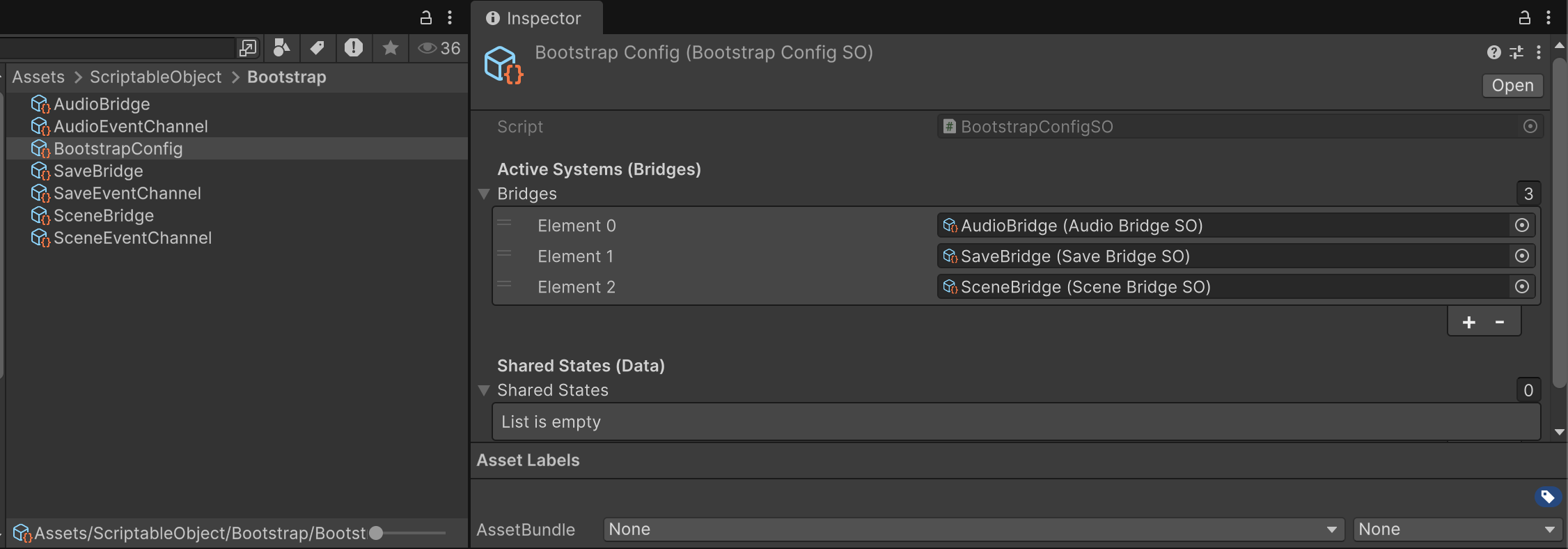This screenshot has height=549, width=1568.
Task: Open object picker for AudioBridge element
Action: click(x=1522, y=225)
